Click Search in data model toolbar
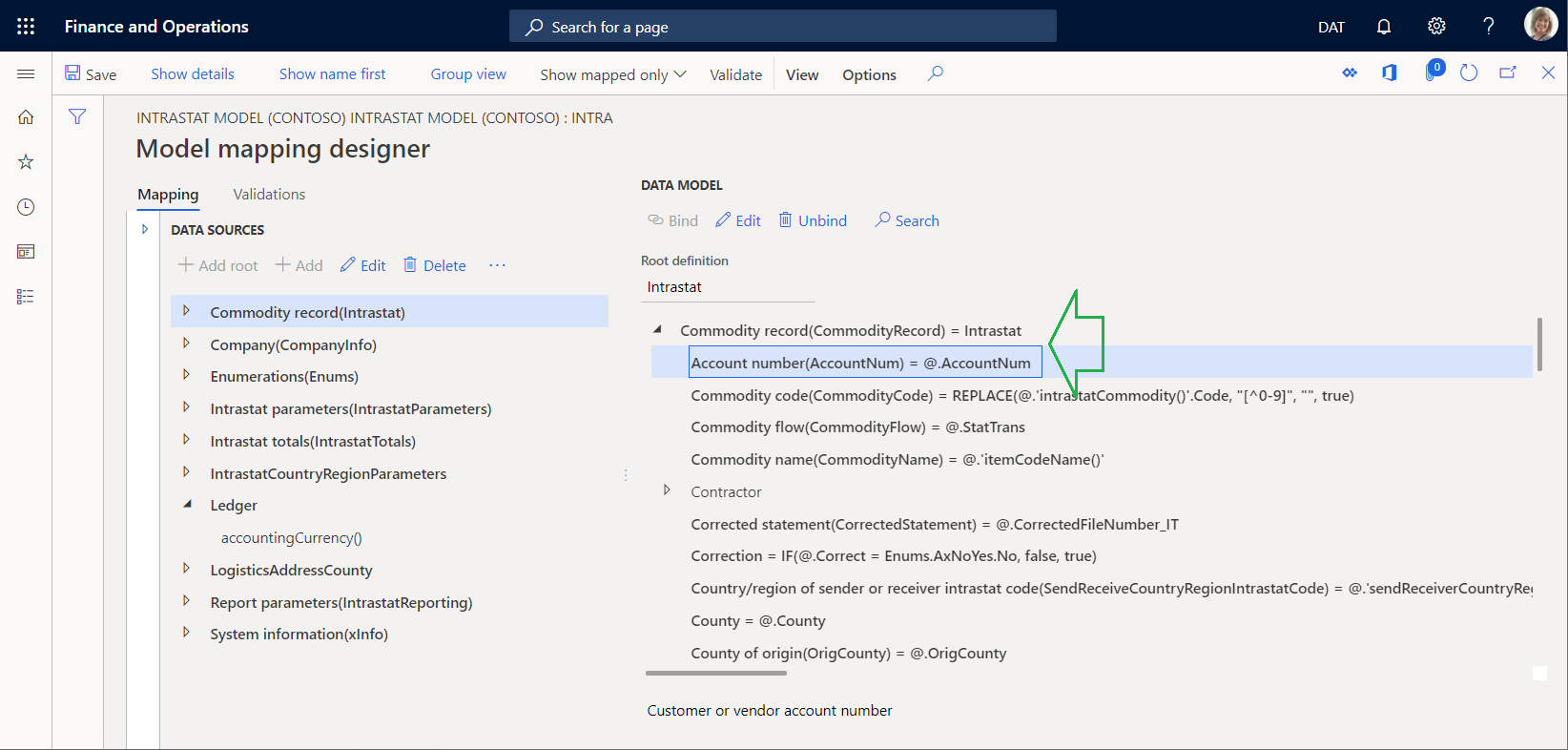 coord(907,220)
